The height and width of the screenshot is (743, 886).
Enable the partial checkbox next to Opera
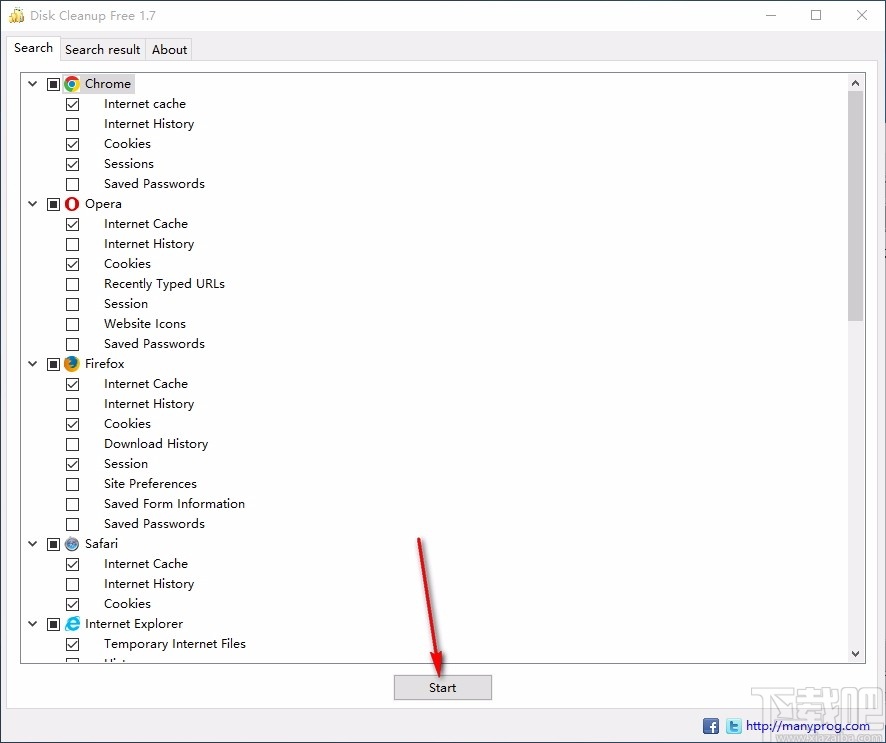[53, 203]
